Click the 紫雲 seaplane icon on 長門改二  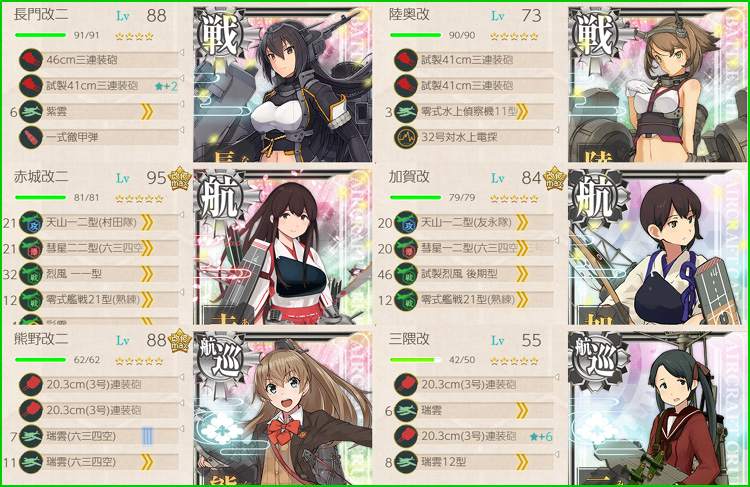pos(31,111)
